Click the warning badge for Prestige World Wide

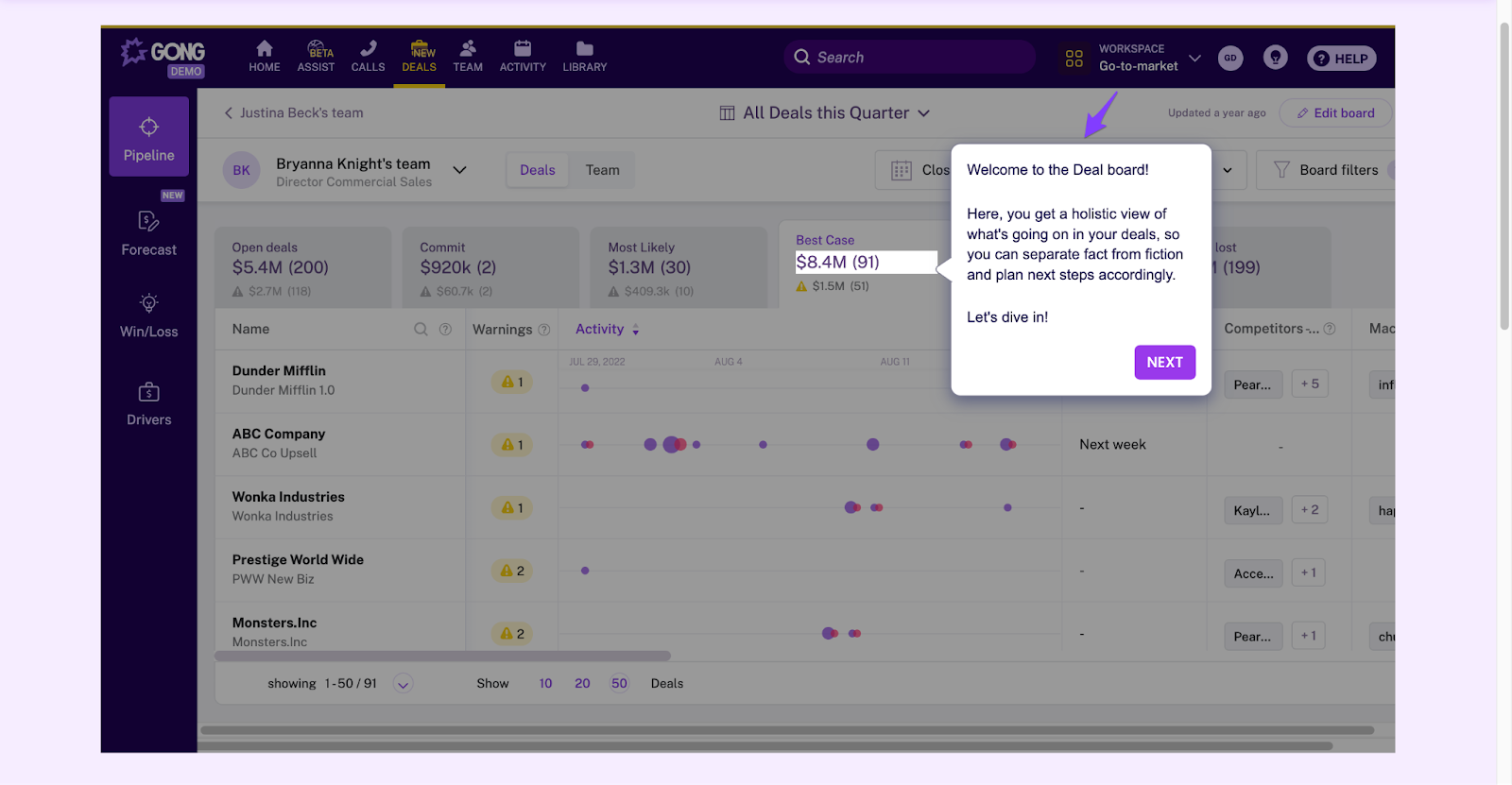click(x=511, y=571)
